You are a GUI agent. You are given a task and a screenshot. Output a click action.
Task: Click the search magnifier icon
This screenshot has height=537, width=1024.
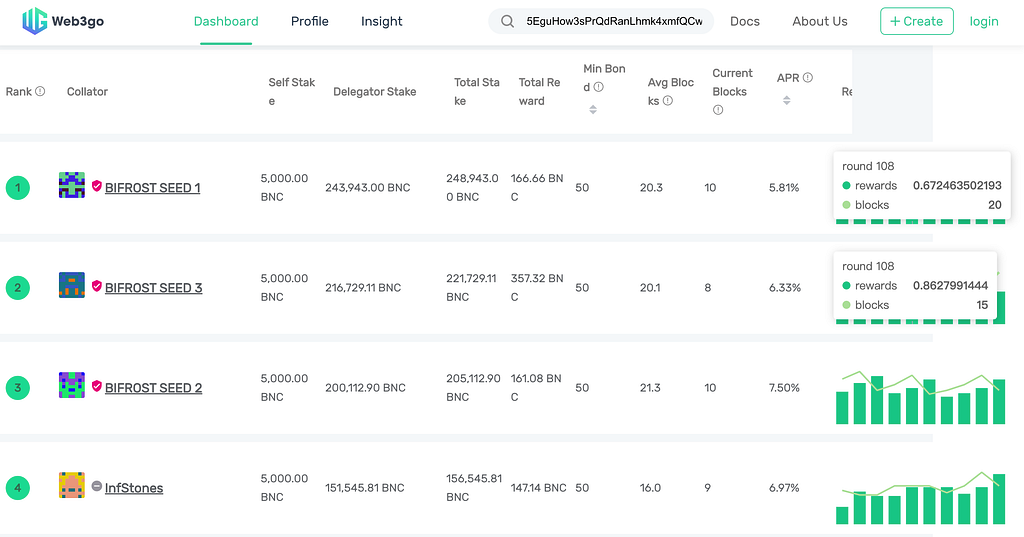pyautogui.click(x=507, y=22)
